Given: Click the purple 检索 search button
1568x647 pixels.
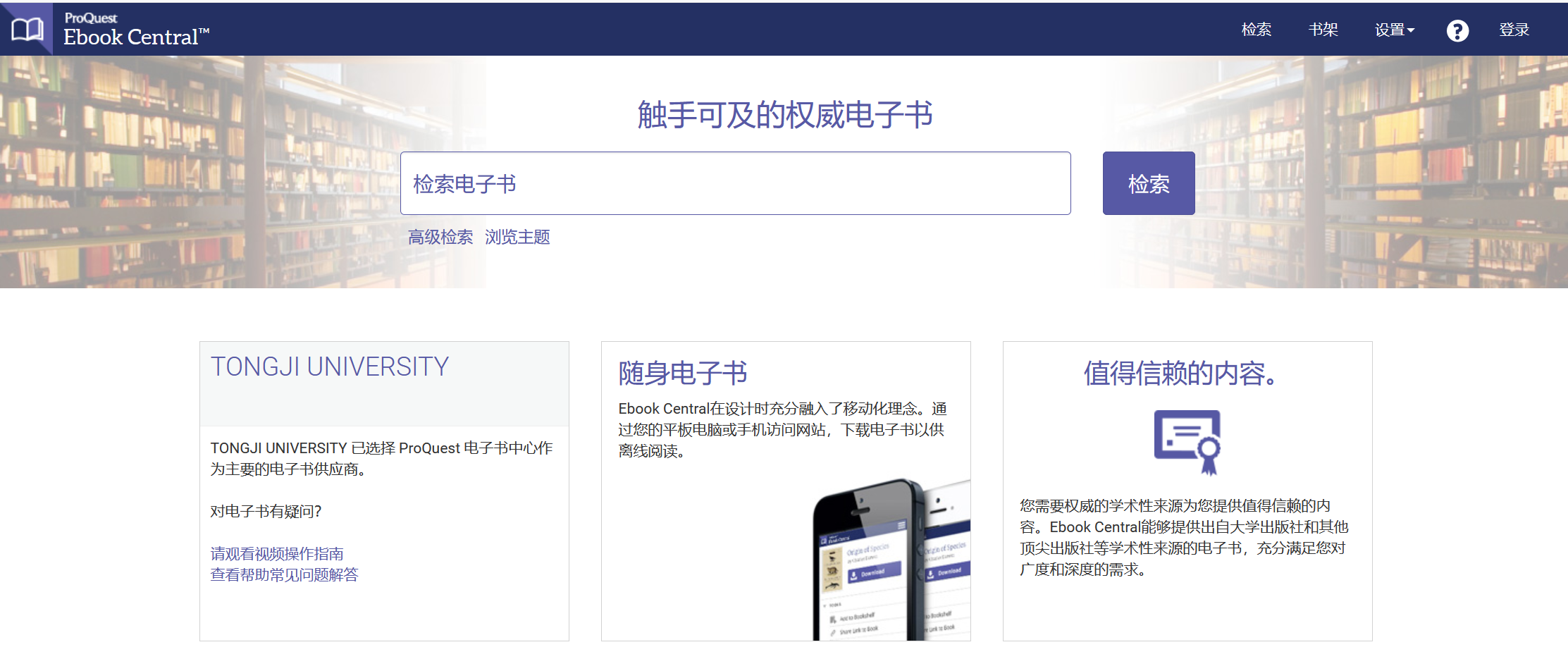Looking at the screenshot, I should pos(1149,183).
